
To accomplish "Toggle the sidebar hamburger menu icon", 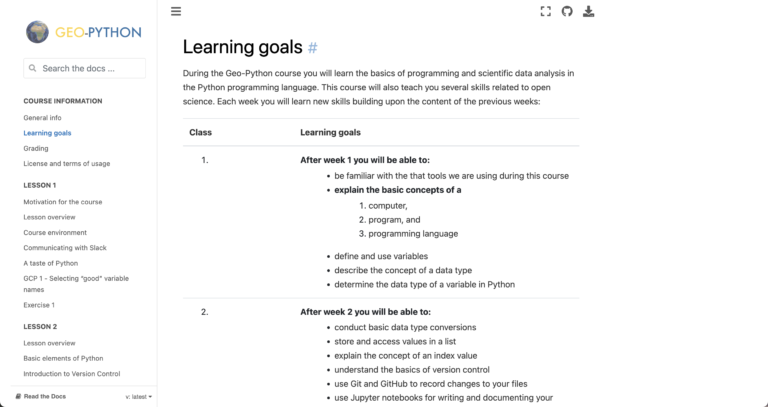I will (176, 12).
